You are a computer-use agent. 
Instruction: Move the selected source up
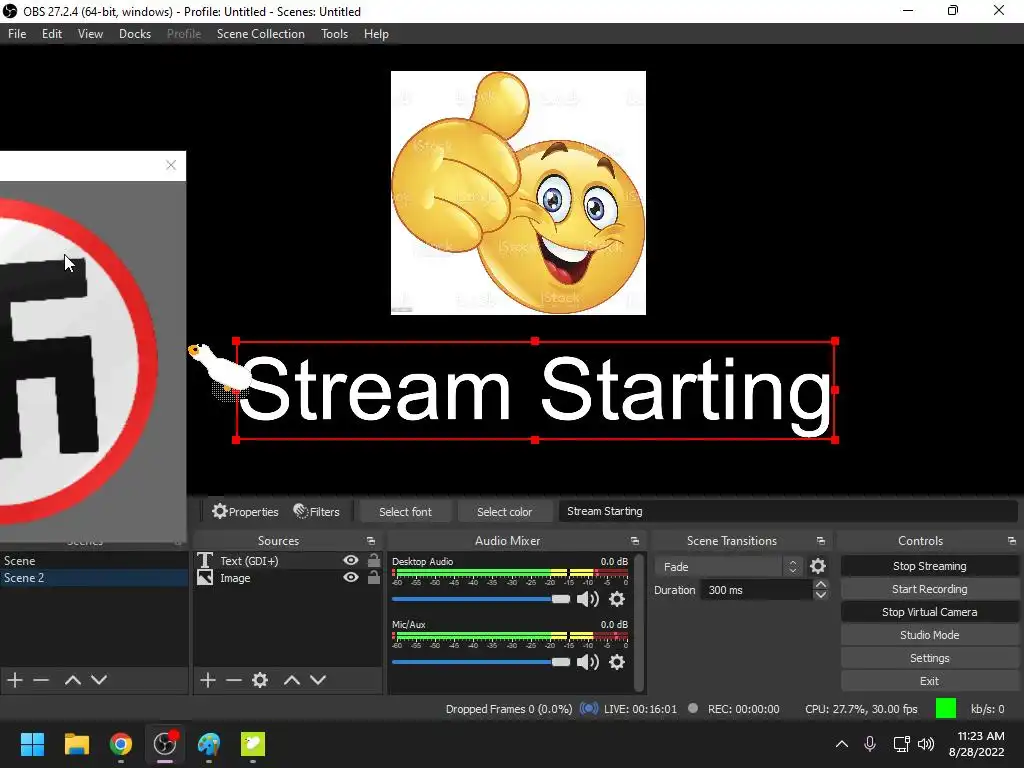(292, 680)
